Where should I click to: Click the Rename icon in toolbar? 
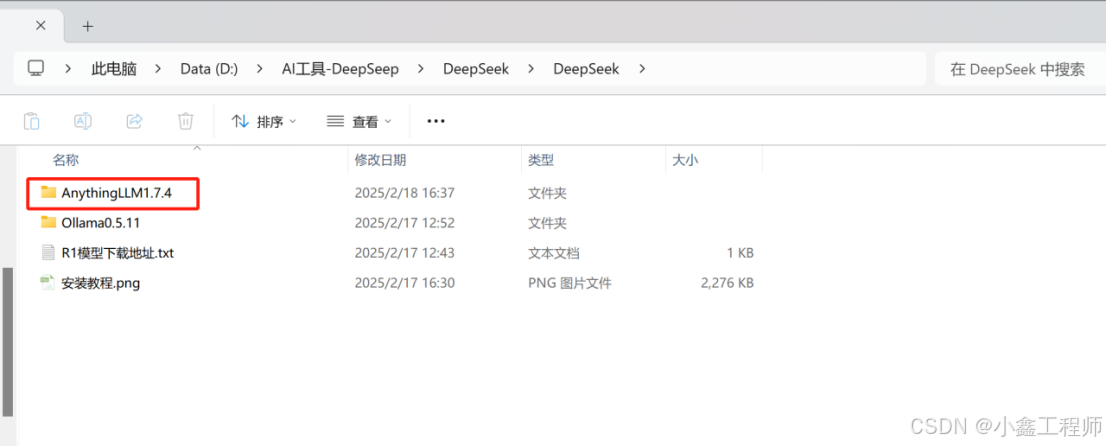coord(83,121)
